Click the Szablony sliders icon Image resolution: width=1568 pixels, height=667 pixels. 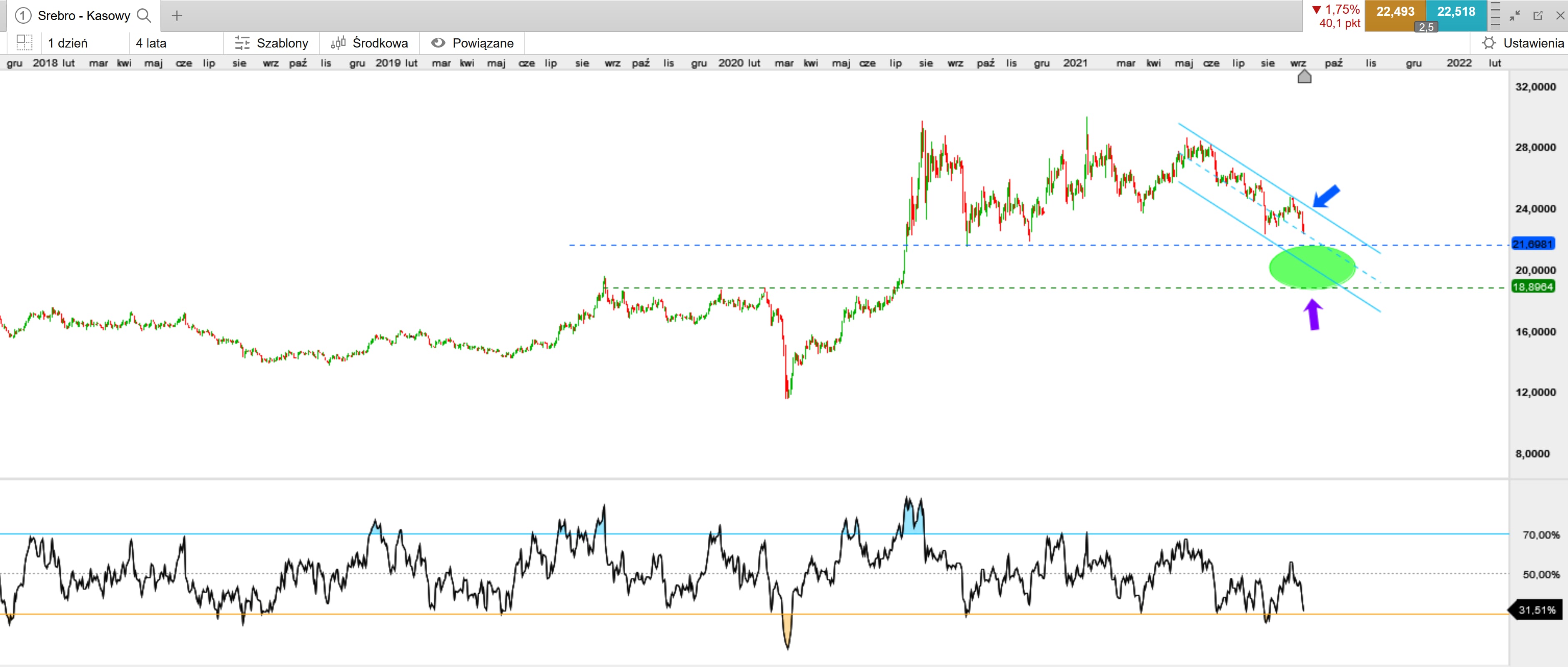click(x=242, y=43)
